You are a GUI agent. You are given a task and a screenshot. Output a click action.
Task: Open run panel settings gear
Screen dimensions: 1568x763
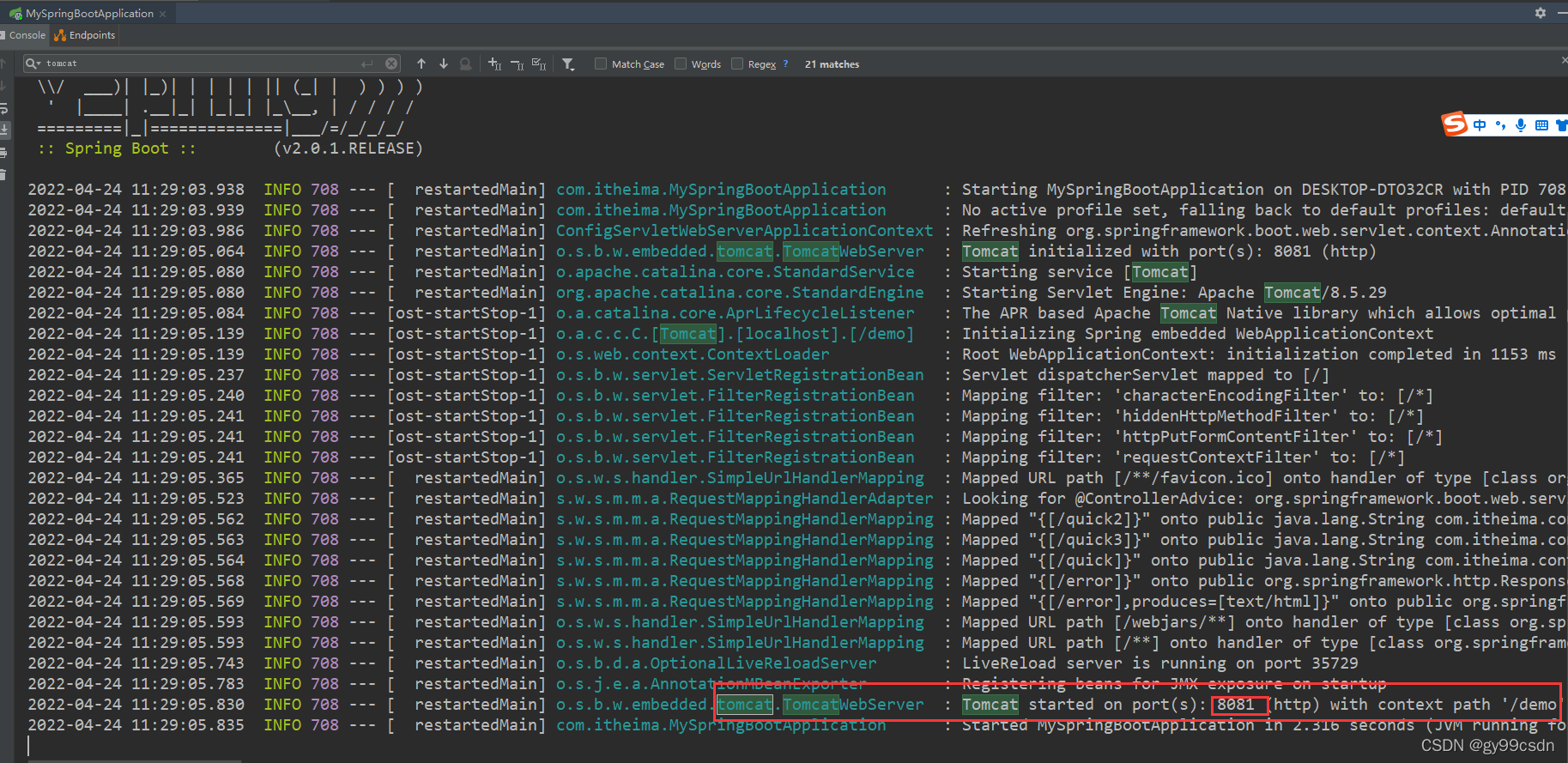[x=1541, y=13]
